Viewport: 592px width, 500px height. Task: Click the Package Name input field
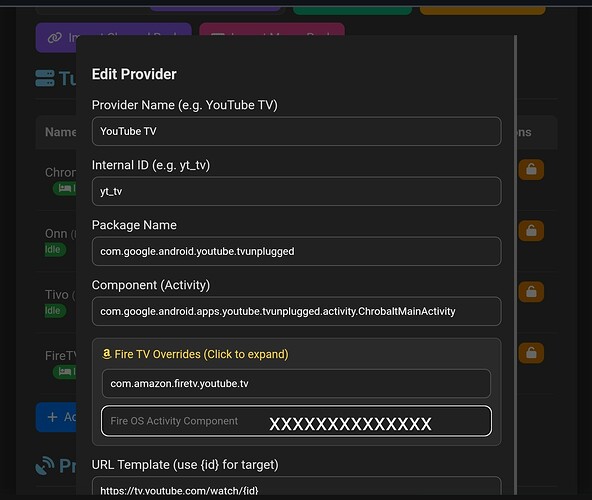pyautogui.click(x=296, y=252)
